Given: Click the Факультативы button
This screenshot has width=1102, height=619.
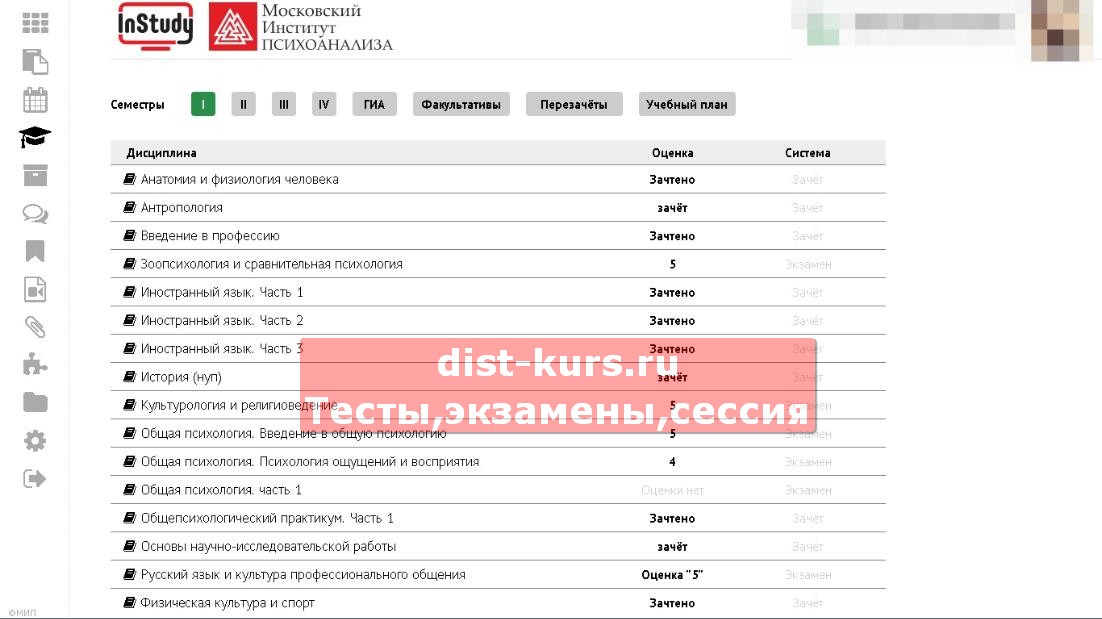Looking at the screenshot, I should pyautogui.click(x=461, y=104).
